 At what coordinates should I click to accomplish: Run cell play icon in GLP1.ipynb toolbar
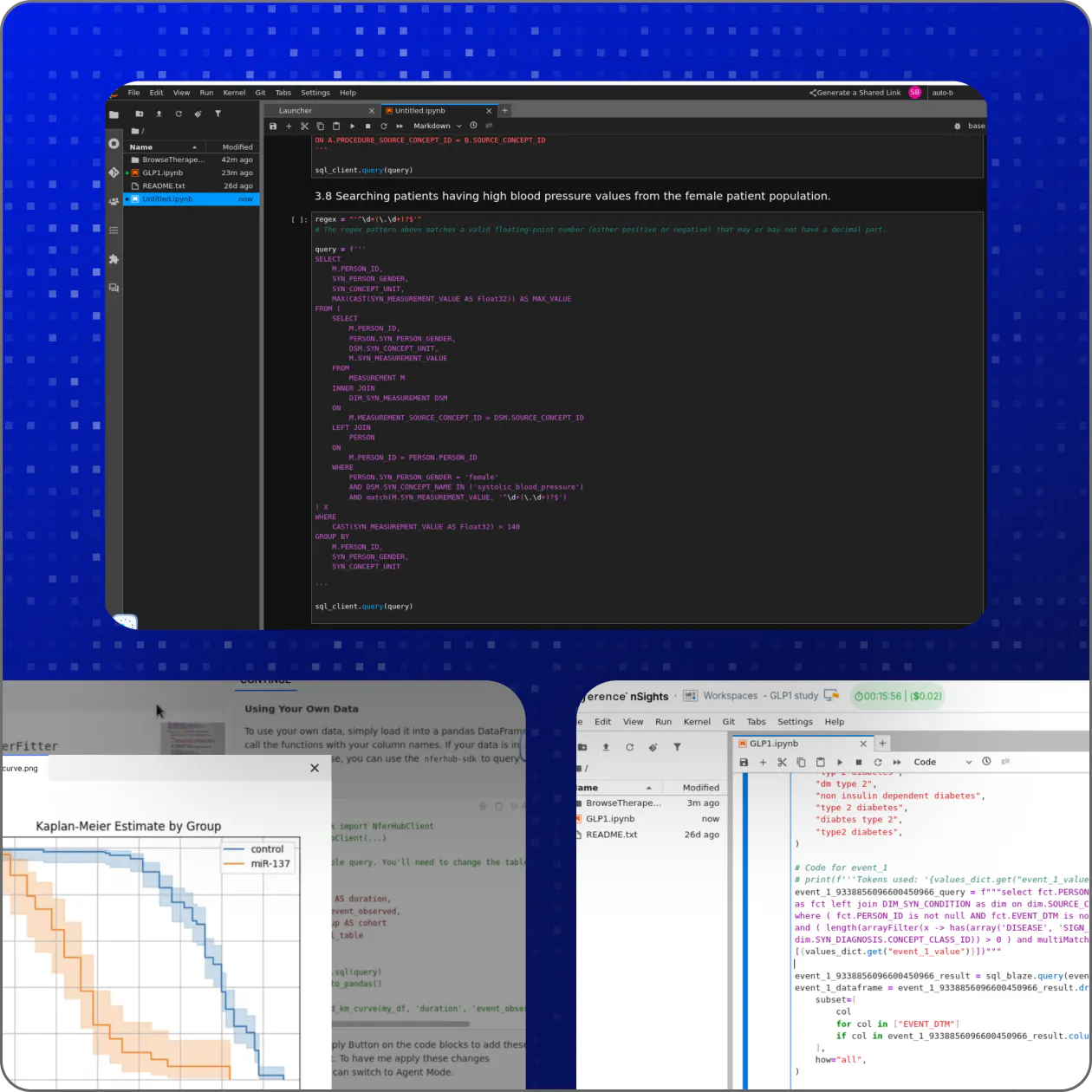point(839,763)
